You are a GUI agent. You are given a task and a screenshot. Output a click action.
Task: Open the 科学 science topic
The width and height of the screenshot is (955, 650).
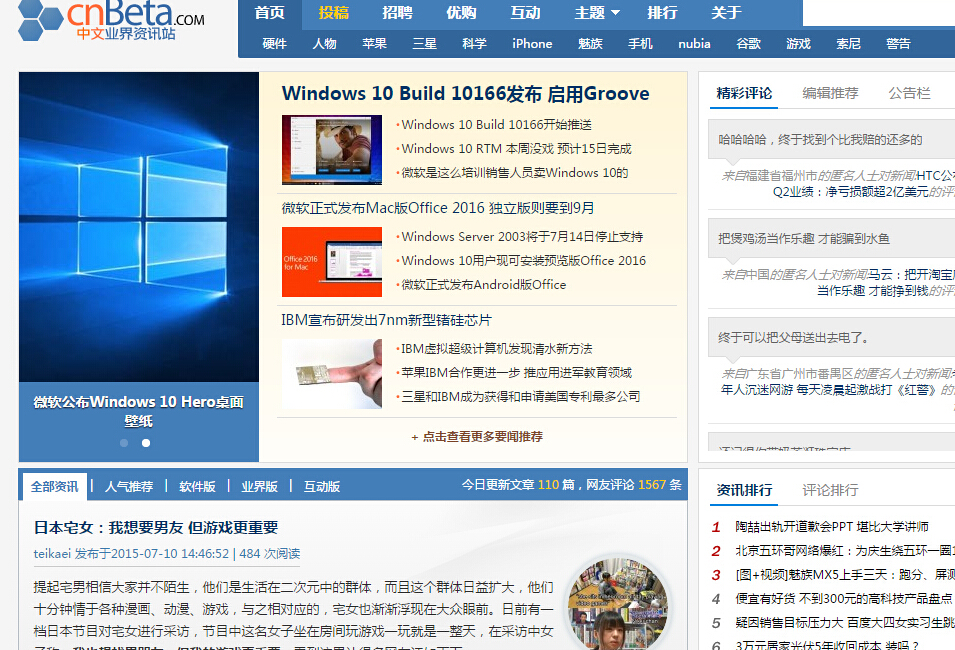(474, 44)
